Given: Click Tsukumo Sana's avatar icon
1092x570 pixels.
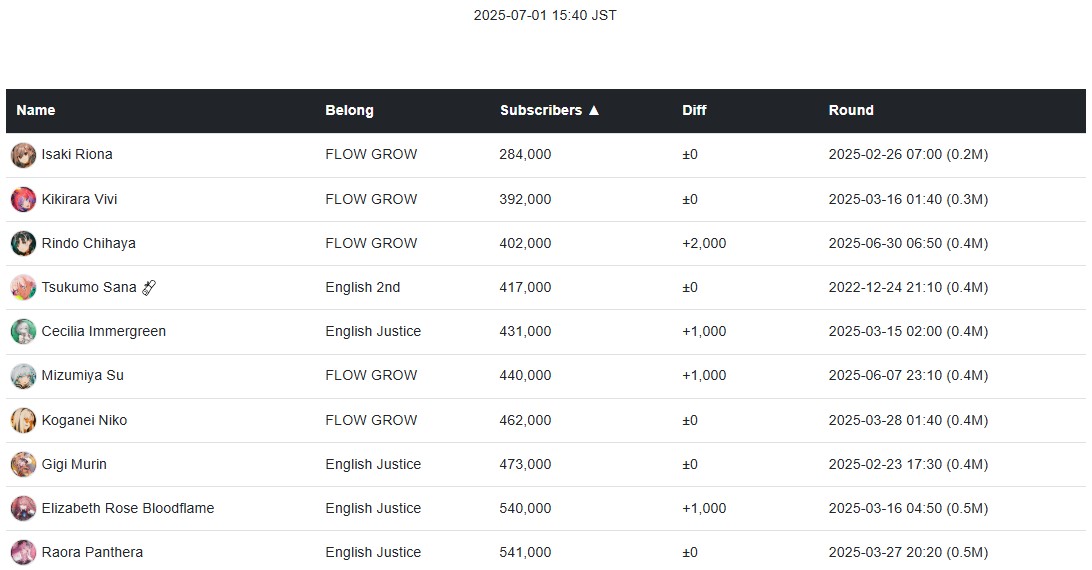Looking at the screenshot, I should pyautogui.click(x=23, y=288).
